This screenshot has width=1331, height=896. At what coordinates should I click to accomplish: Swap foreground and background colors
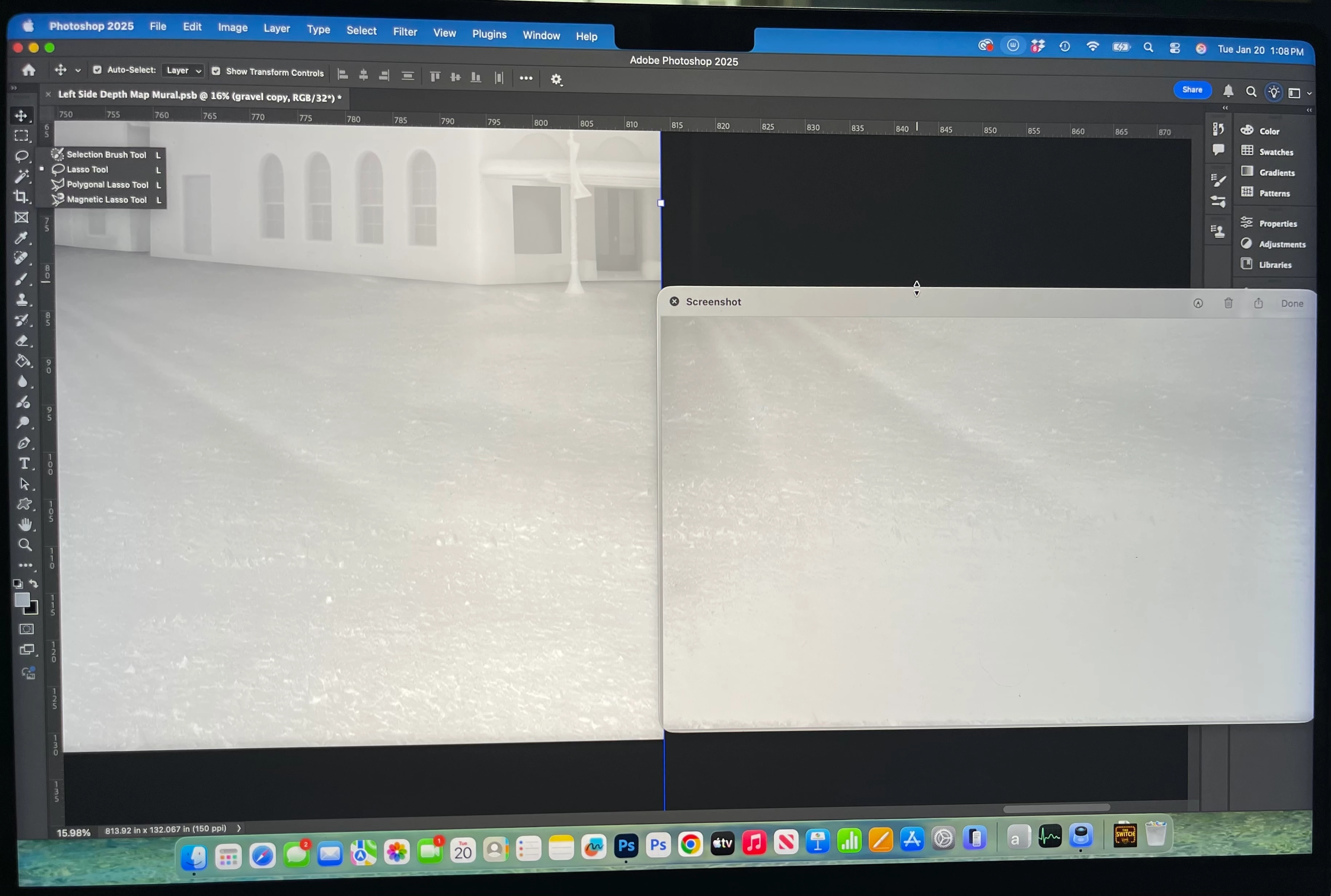[34, 584]
